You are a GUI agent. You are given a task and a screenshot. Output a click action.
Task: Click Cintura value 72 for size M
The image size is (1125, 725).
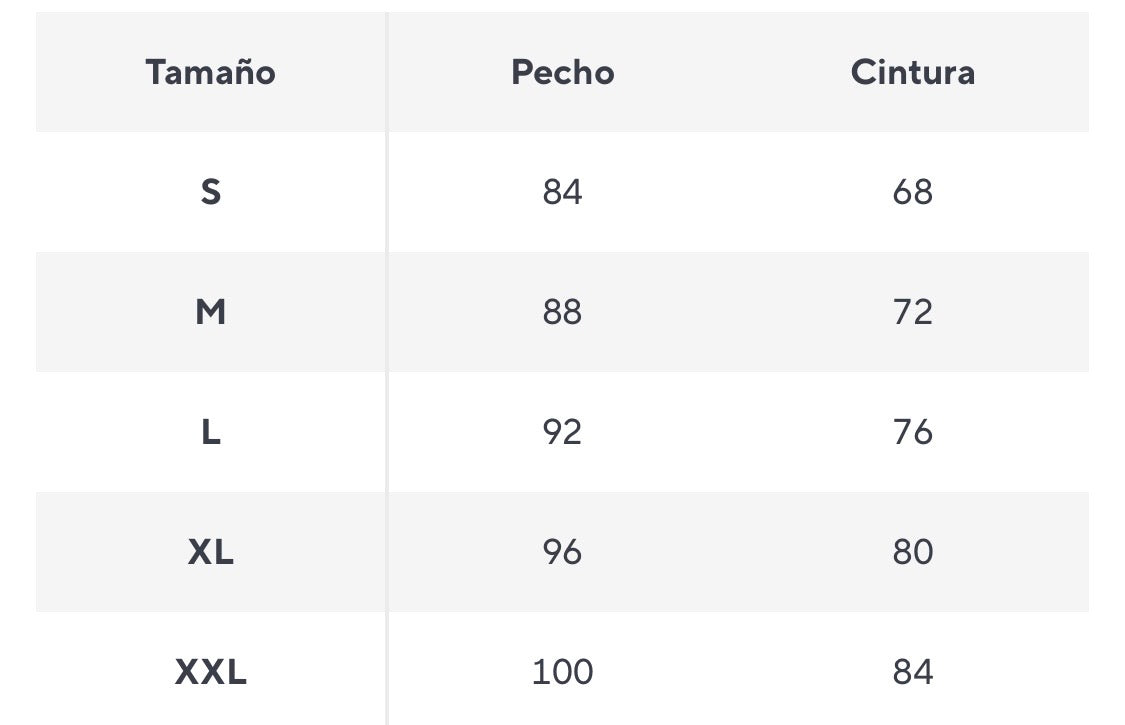912,312
